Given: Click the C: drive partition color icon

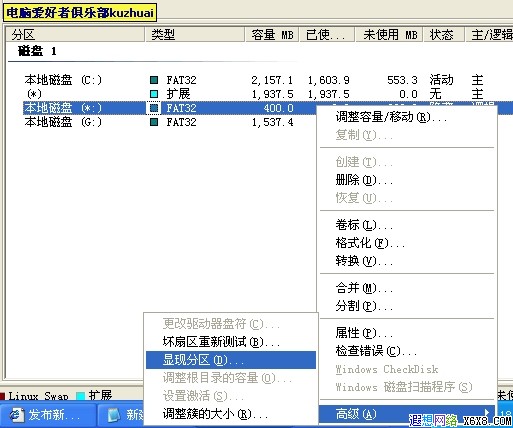Looking at the screenshot, I should tap(154, 80).
